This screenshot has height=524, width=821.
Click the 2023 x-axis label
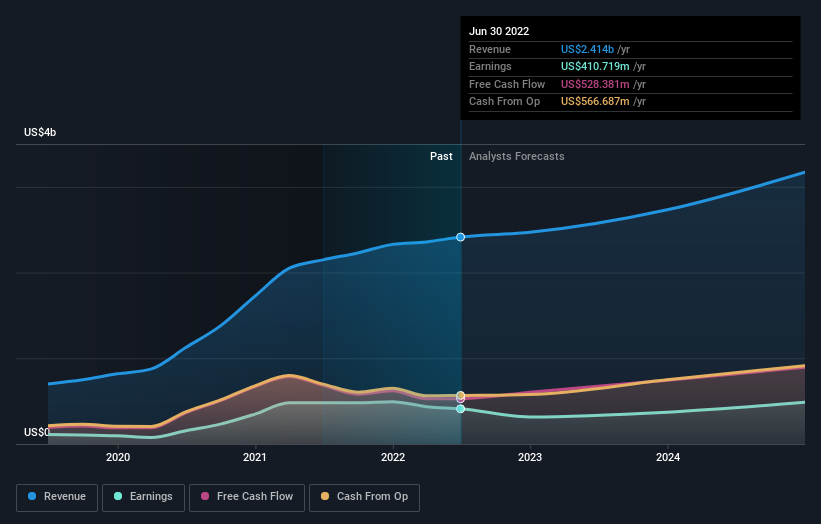[530, 457]
